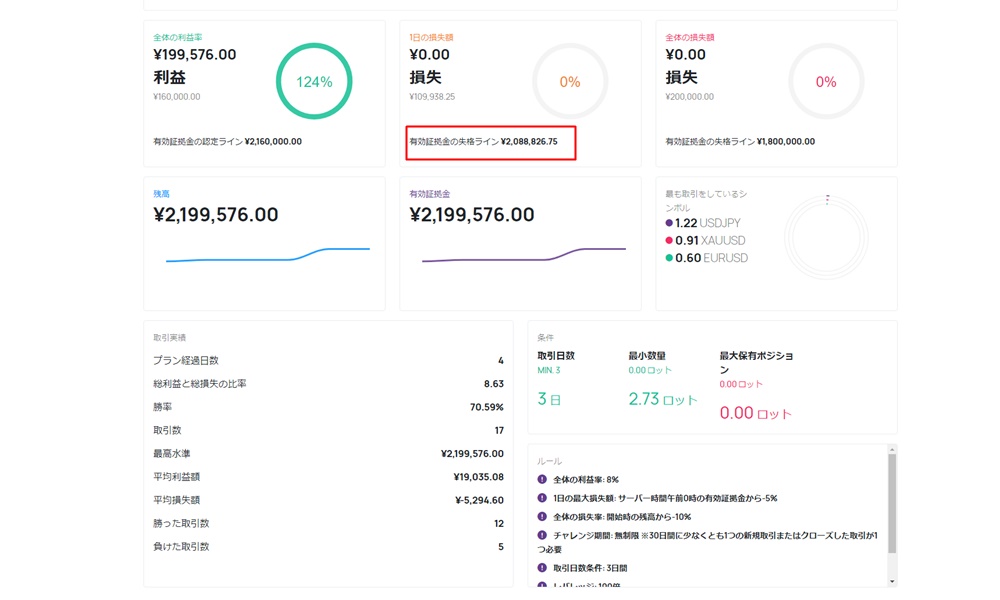Viewport: 1000px width, 600px height.
Task: Click the 有効証拠金の失格ライン ¥2,088,826.75 text
Action: (x=484, y=142)
